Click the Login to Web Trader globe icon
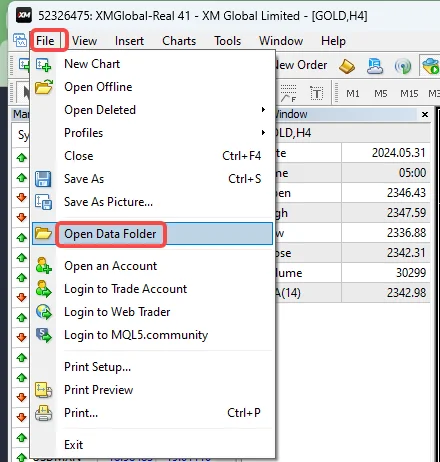The image size is (440, 462). pyautogui.click(x=44, y=312)
